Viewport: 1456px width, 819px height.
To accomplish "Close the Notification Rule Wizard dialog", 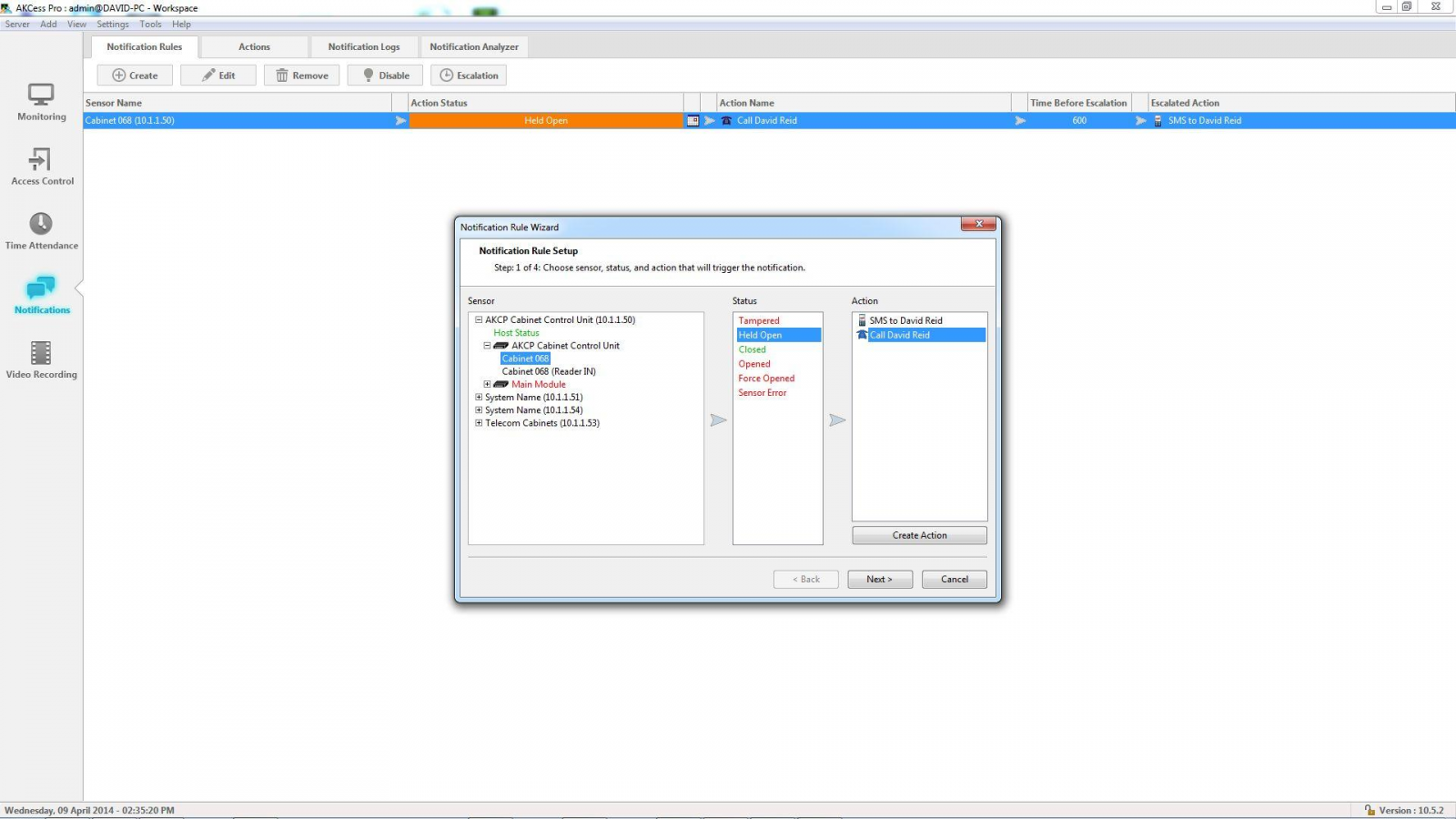I will pyautogui.click(x=978, y=224).
